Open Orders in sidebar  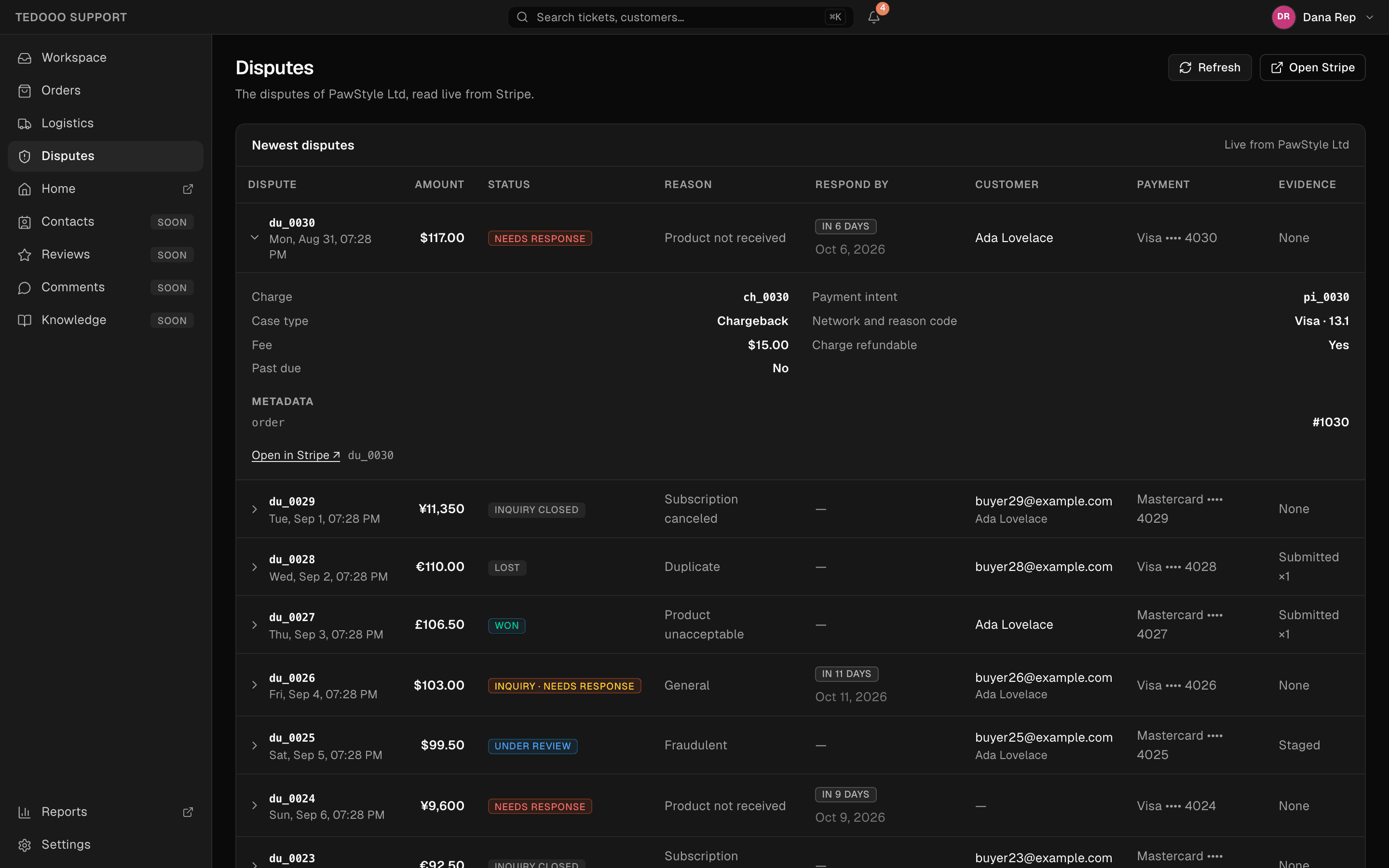tap(106, 91)
